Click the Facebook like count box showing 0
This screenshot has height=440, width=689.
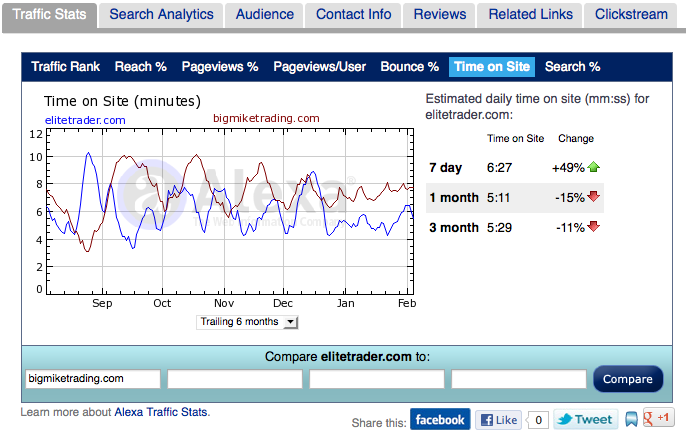pos(538,420)
